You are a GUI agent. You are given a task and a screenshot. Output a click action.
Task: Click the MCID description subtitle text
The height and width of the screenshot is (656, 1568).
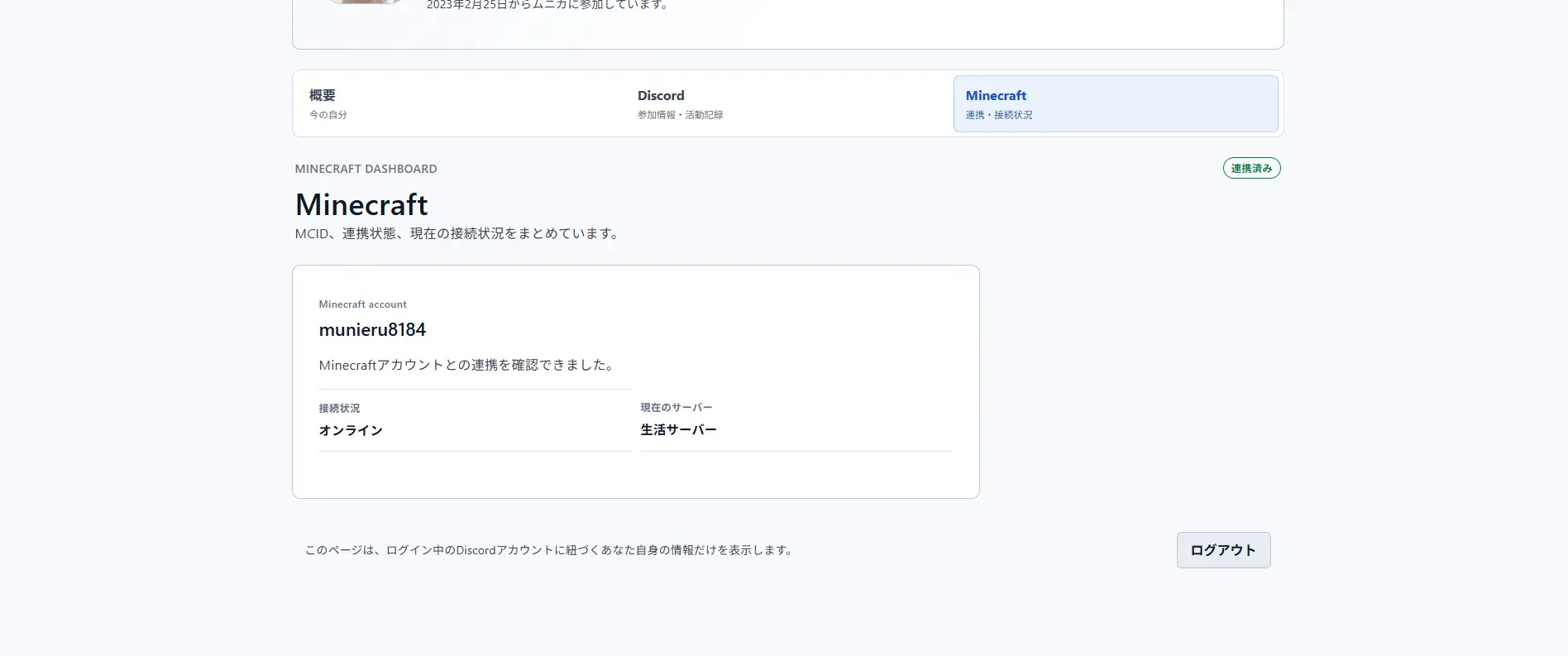(457, 234)
